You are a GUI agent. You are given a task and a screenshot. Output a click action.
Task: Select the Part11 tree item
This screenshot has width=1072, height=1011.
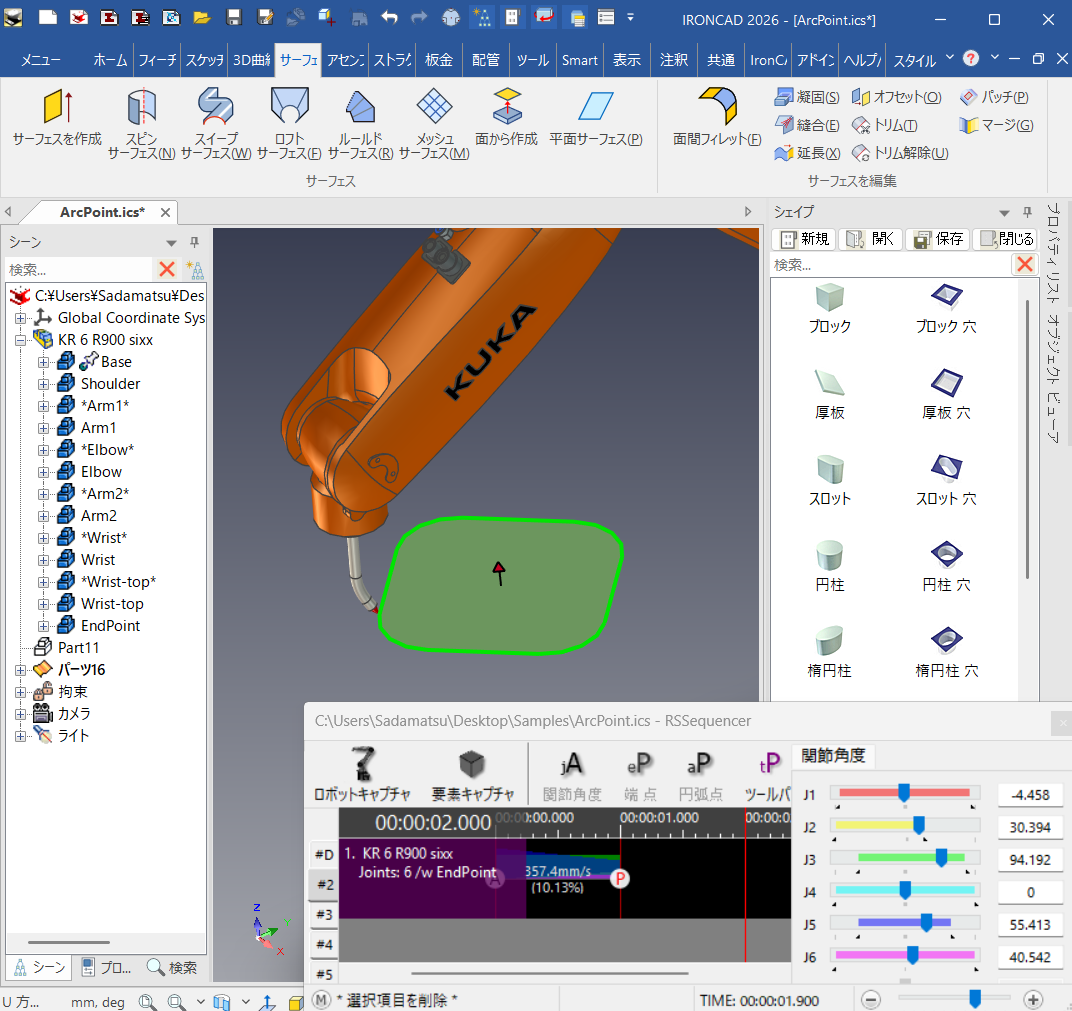click(79, 647)
